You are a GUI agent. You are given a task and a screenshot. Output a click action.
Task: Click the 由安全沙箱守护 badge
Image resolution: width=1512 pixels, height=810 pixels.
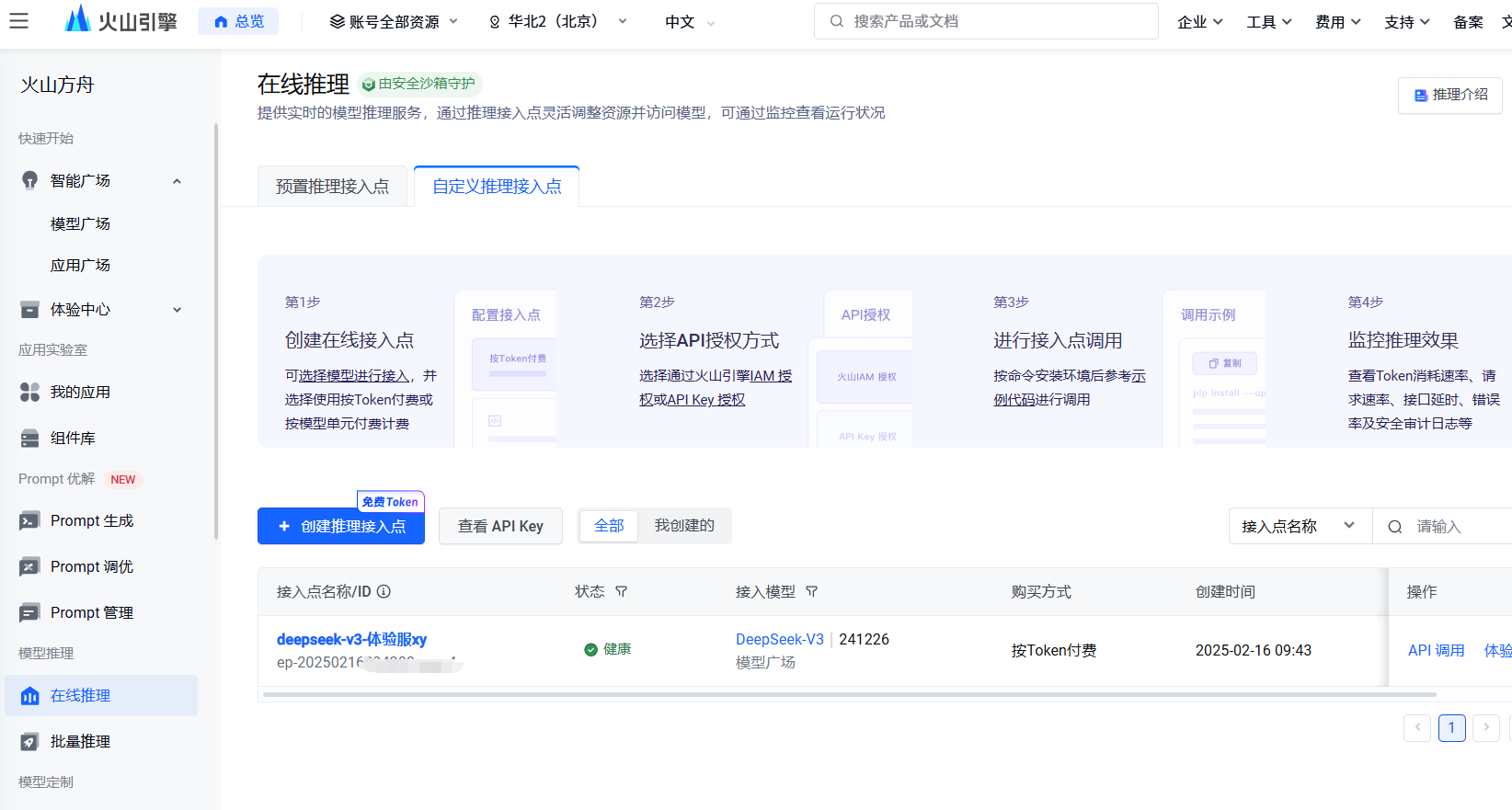tap(419, 84)
